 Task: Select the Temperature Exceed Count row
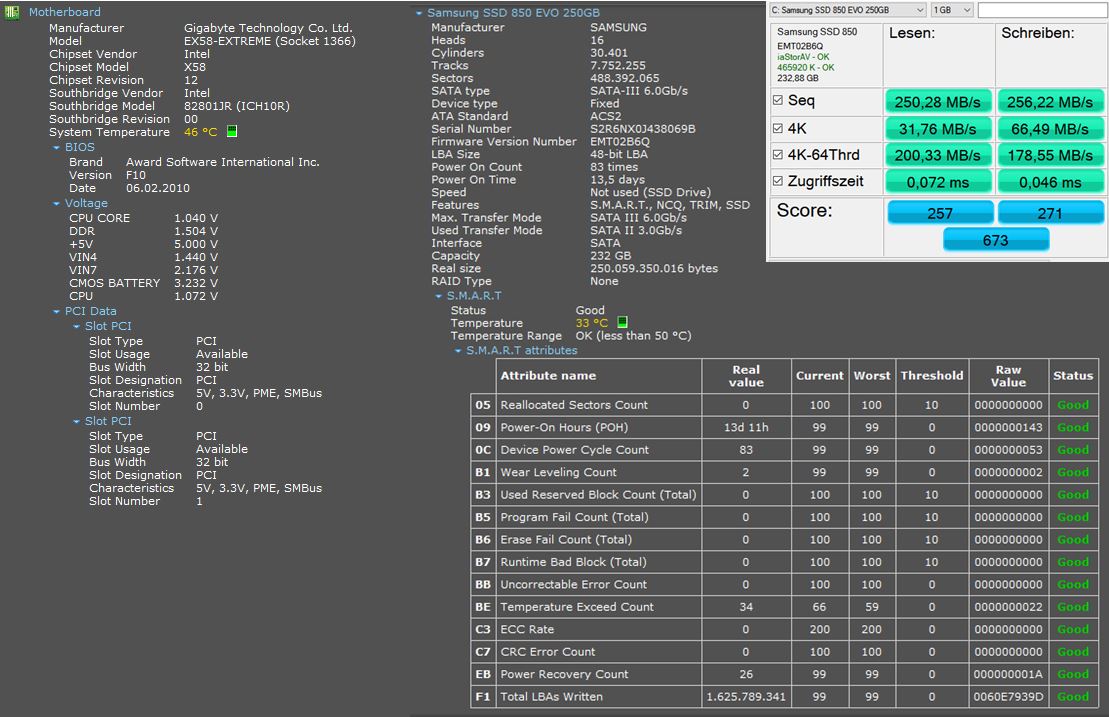[x=784, y=607]
